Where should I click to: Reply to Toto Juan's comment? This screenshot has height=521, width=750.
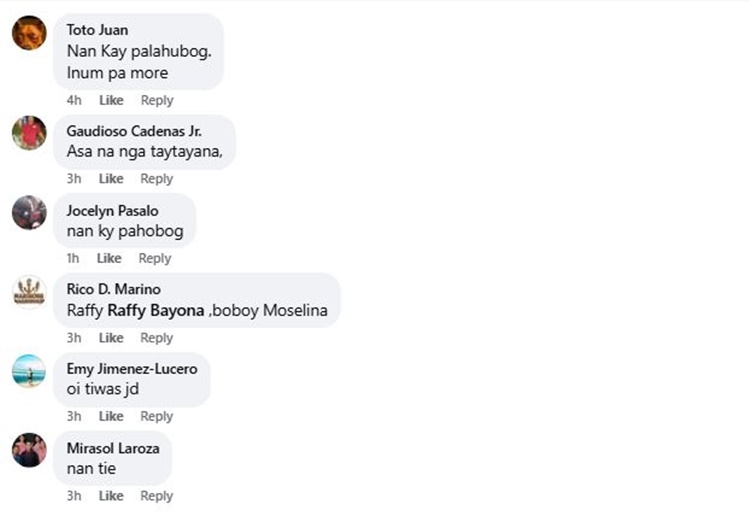(x=157, y=100)
